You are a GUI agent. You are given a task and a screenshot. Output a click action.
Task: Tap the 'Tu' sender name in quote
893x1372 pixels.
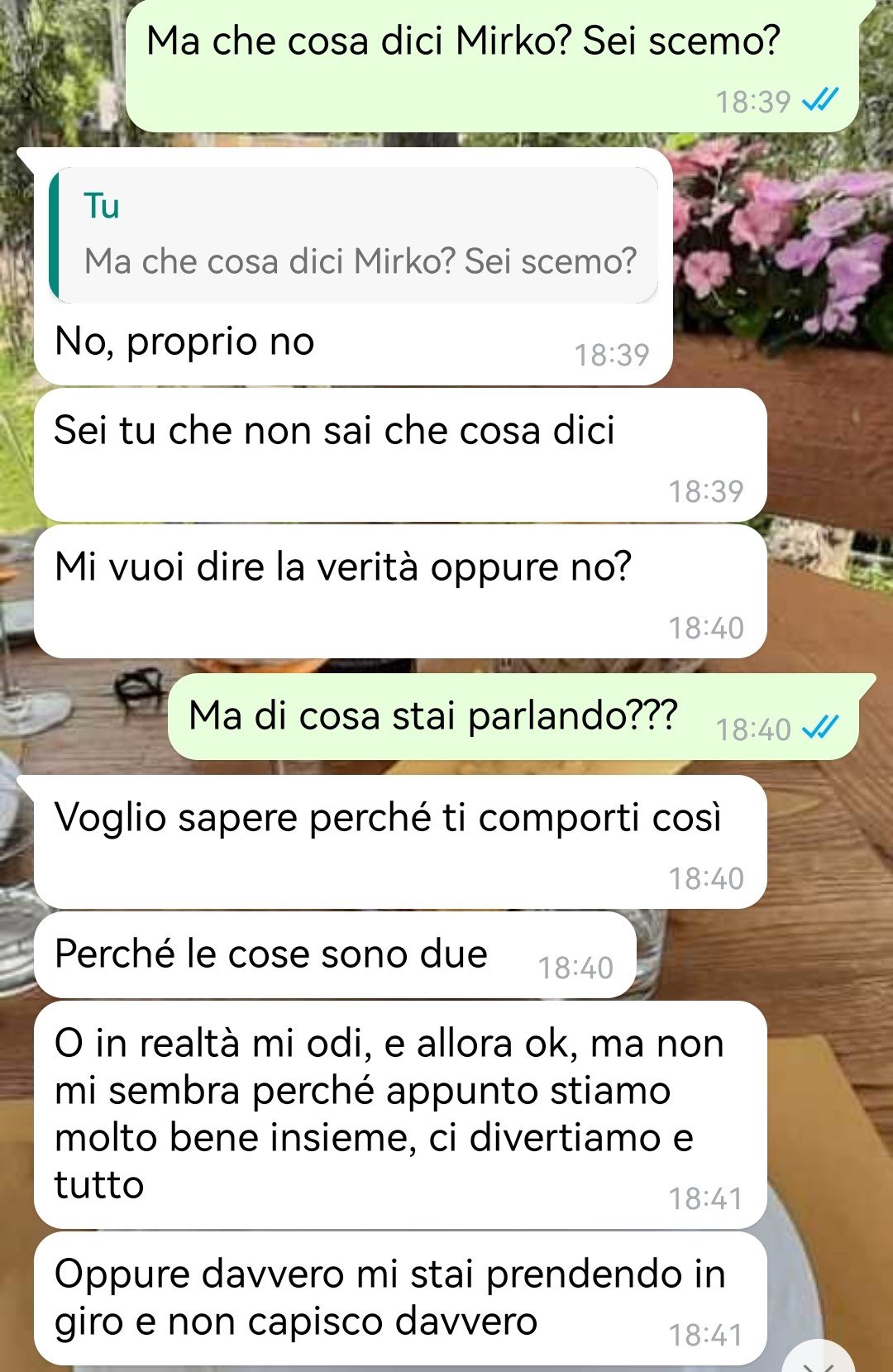(102, 206)
